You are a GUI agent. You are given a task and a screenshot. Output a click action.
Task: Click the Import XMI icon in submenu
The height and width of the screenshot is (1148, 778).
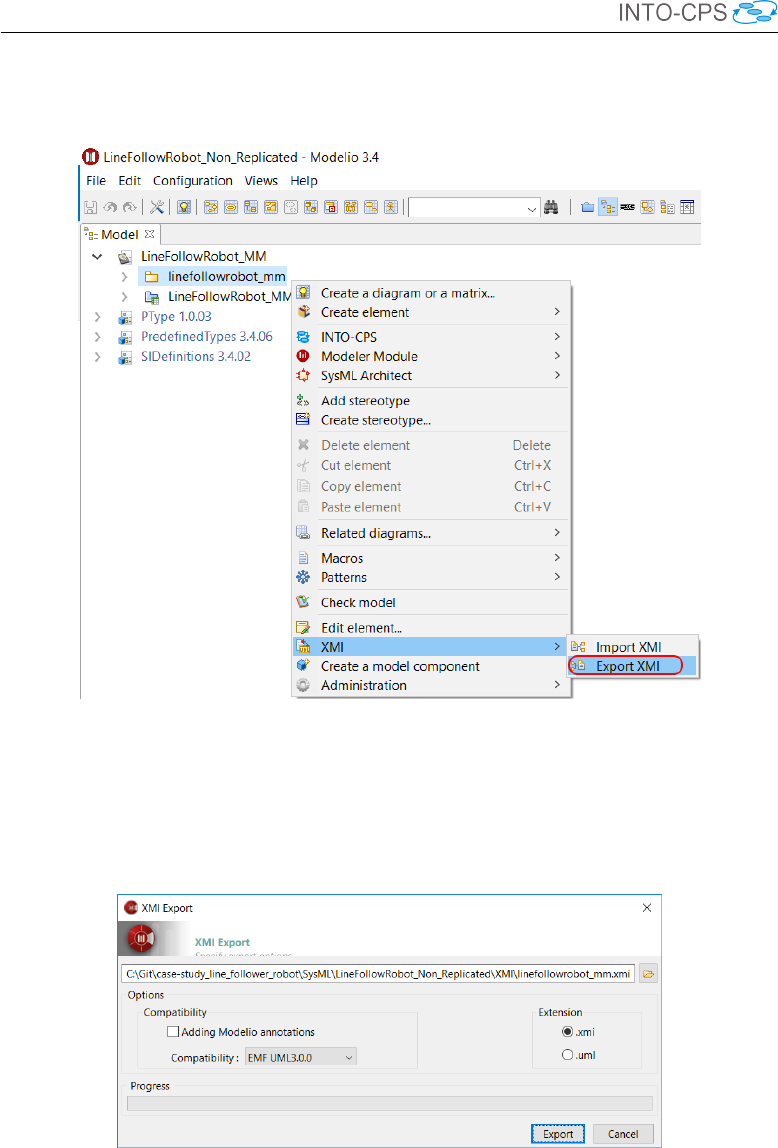(x=578, y=647)
